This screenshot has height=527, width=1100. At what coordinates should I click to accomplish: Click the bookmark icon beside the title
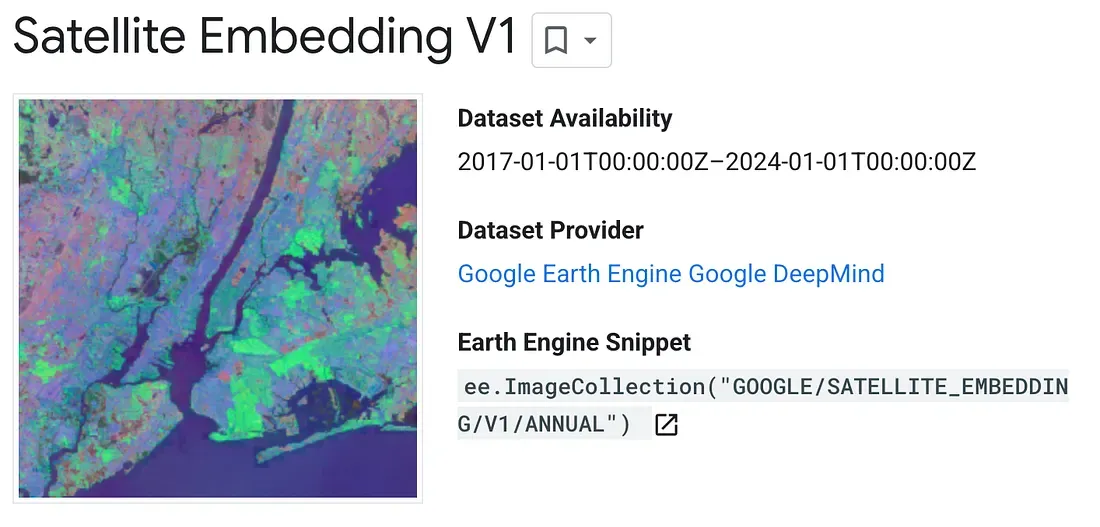click(556, 41)
